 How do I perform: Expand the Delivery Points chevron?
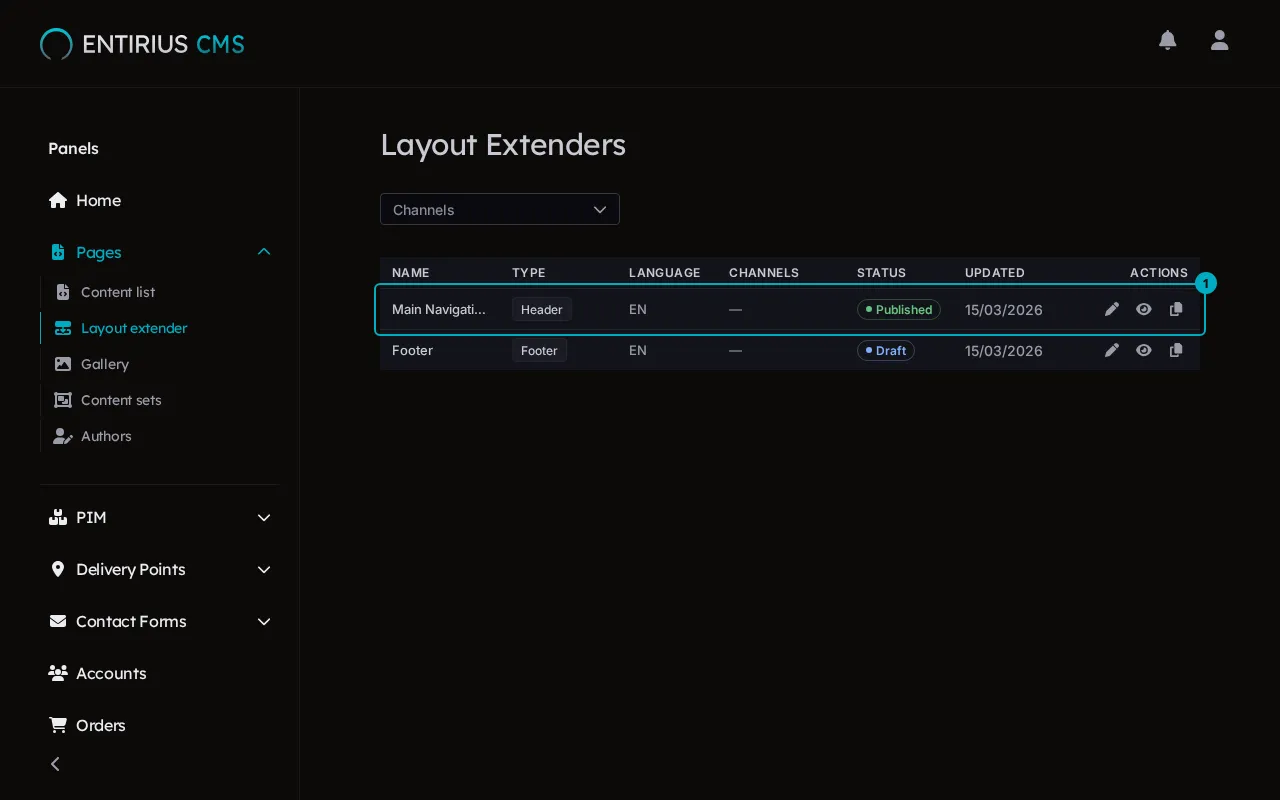tap(264, 569)
